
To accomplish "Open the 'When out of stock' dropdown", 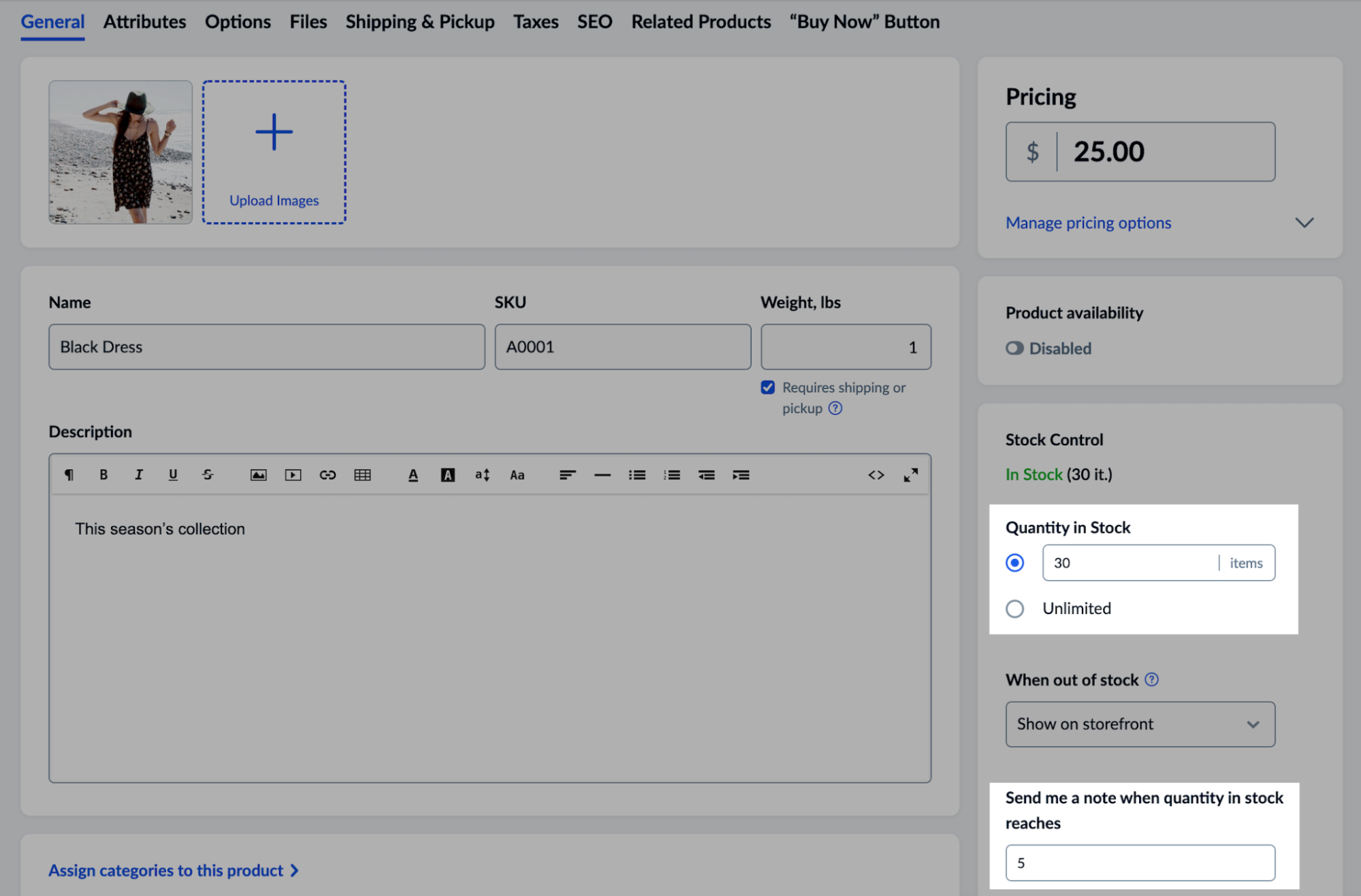I will [x=1139, y=724].
